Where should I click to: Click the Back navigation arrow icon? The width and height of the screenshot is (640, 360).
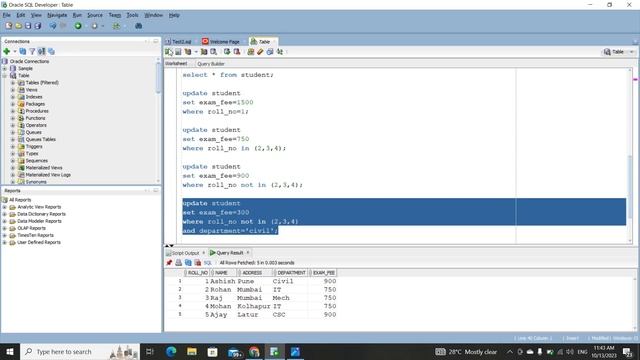pos(53,26)
